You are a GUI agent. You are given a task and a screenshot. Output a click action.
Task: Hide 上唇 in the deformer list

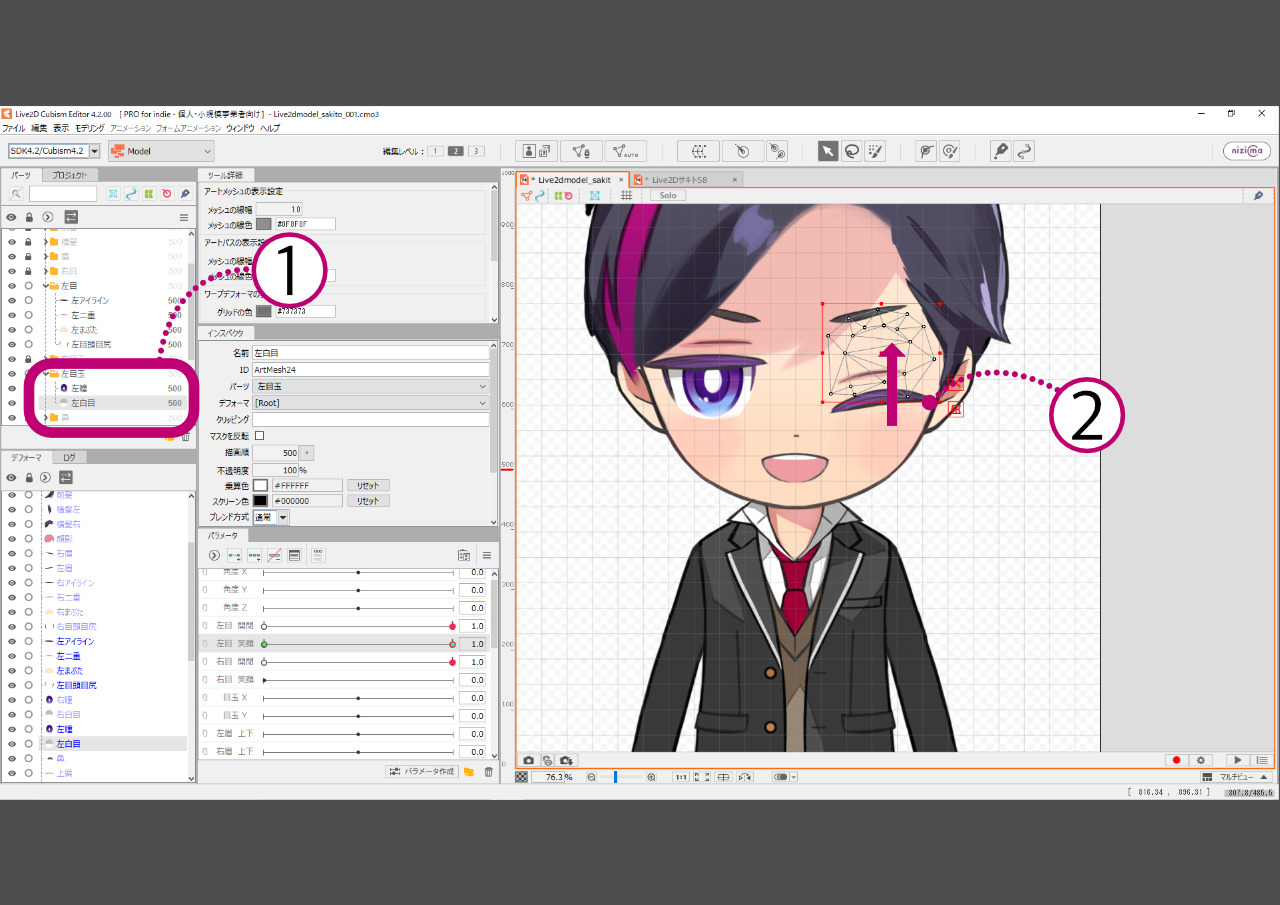(x=12, y=773)
